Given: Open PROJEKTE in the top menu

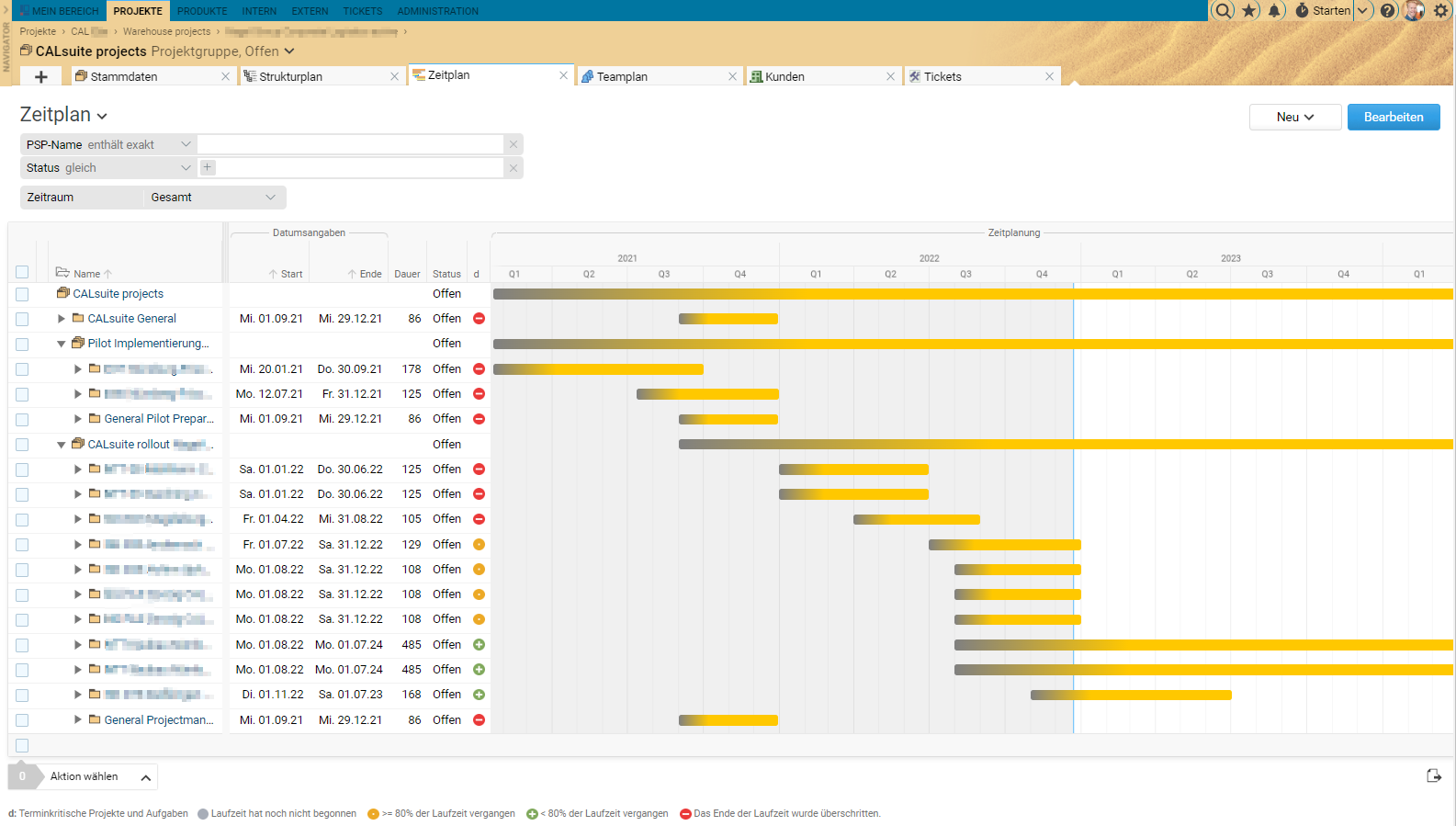Looking at the screenshot, I should (138, 11).
